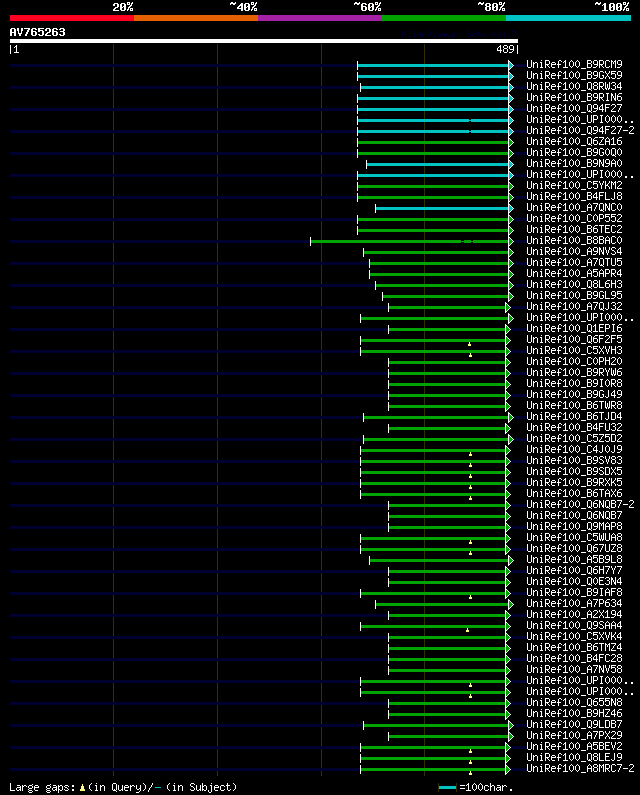Viewport: 640px width, 795px height.
Task: Click the UniRef100_A7QTU5 label
Action: click(x=574, y=263)
